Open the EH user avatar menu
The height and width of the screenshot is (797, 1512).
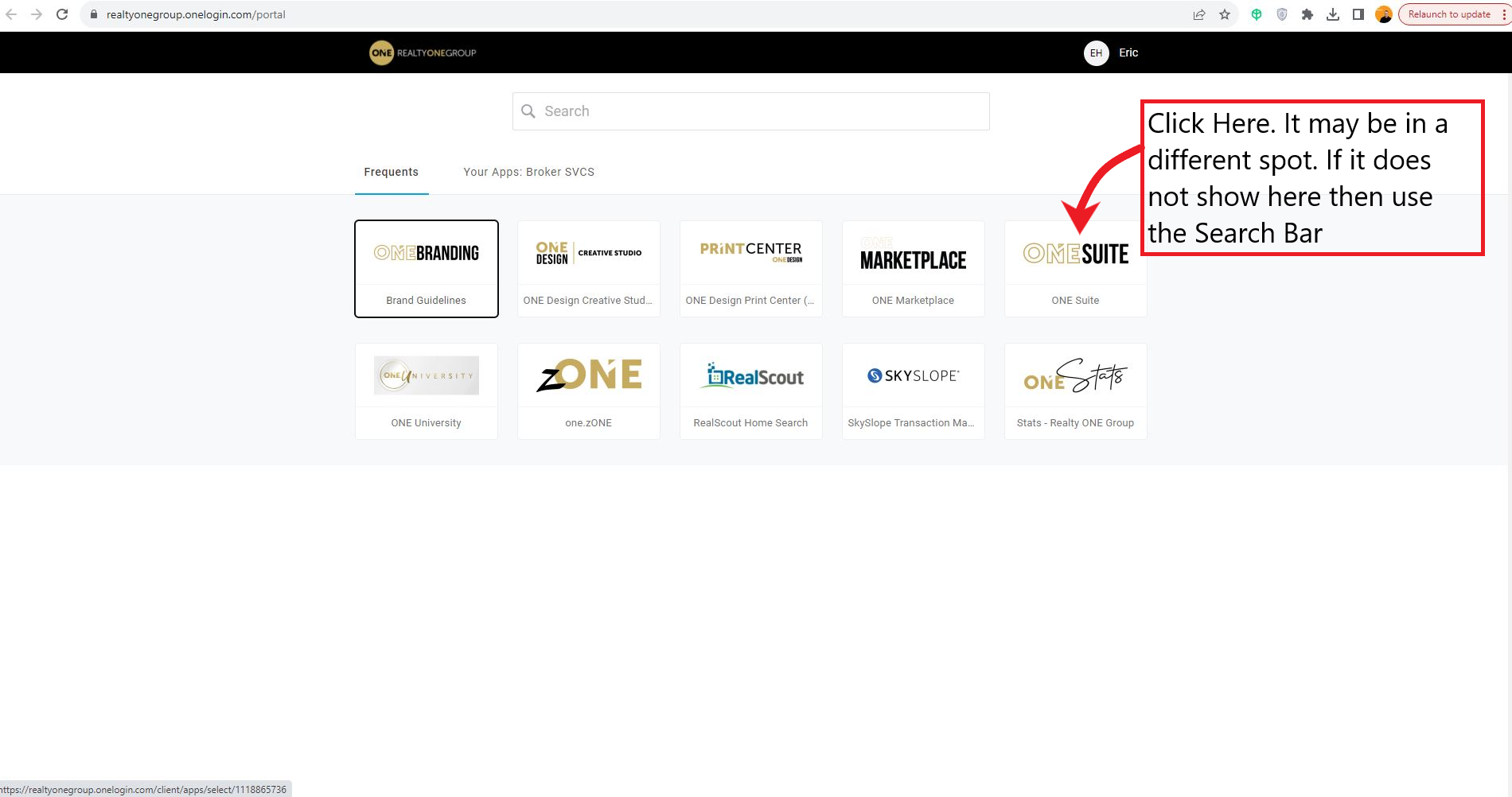[x=1096, y=52]
